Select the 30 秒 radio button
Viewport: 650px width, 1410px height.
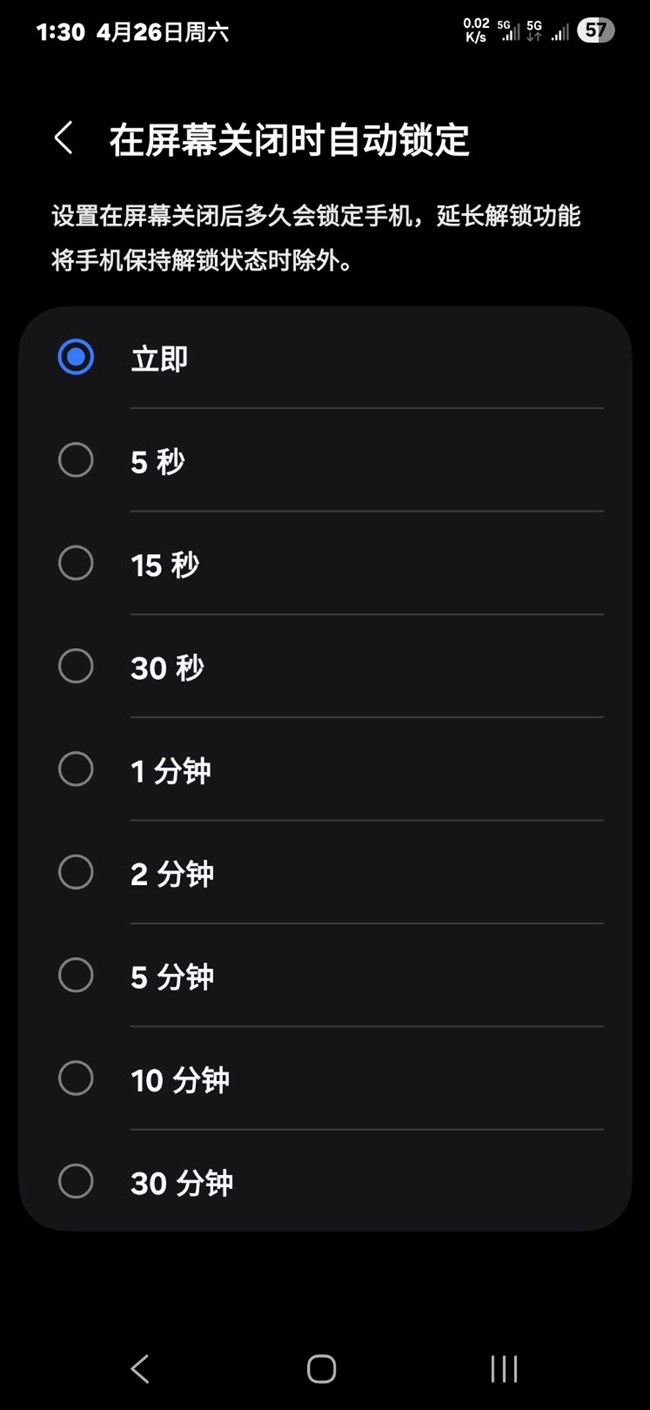point(76,667)
